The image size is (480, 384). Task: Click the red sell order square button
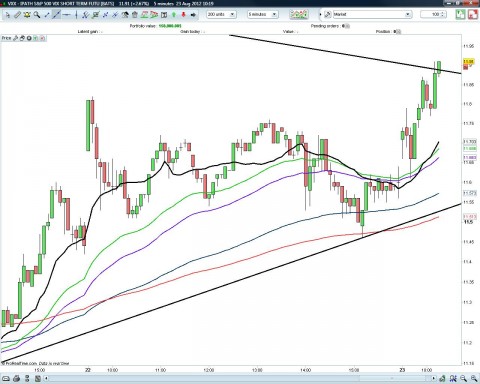(x=473, y=14)
